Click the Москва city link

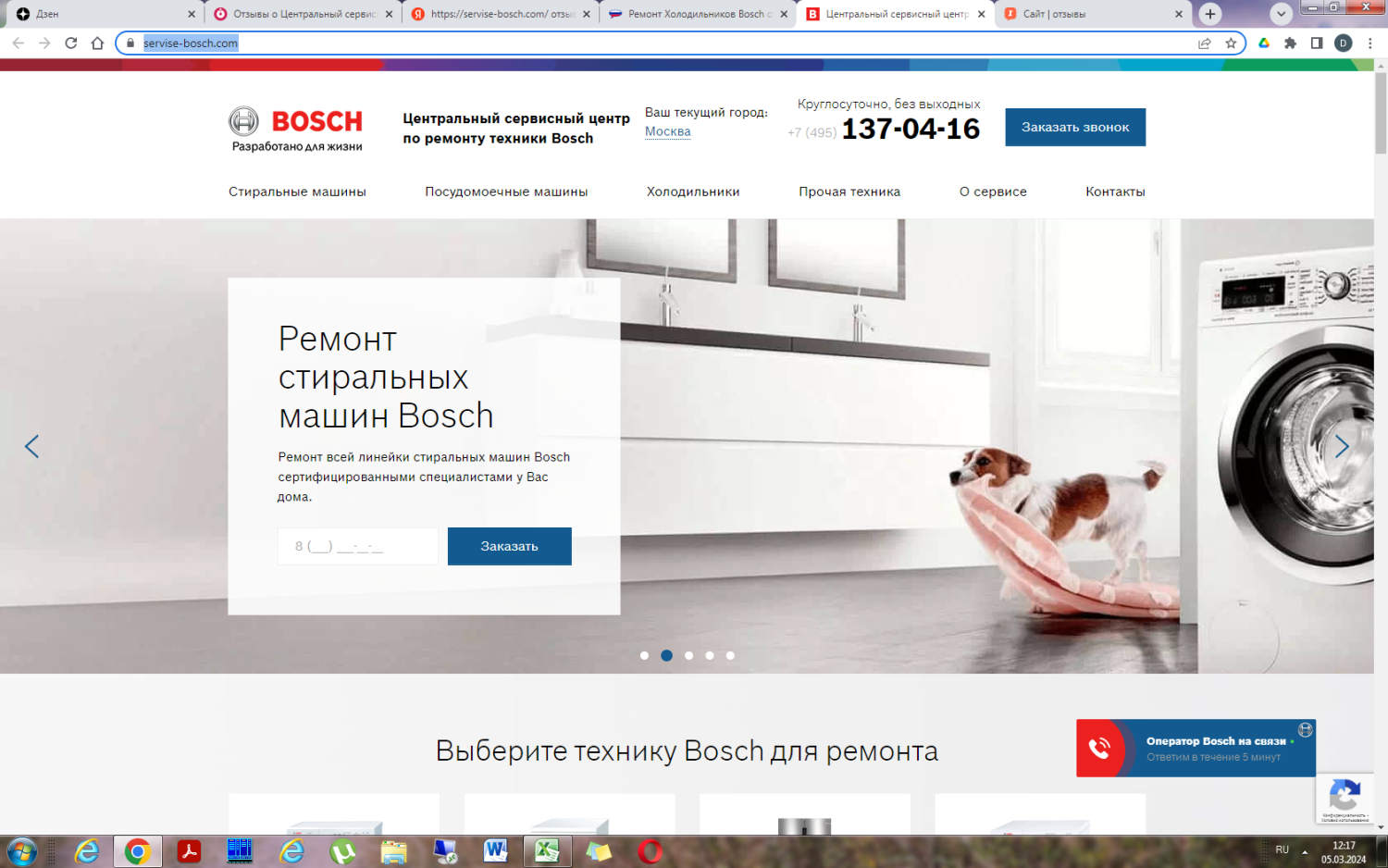[668, 131]
